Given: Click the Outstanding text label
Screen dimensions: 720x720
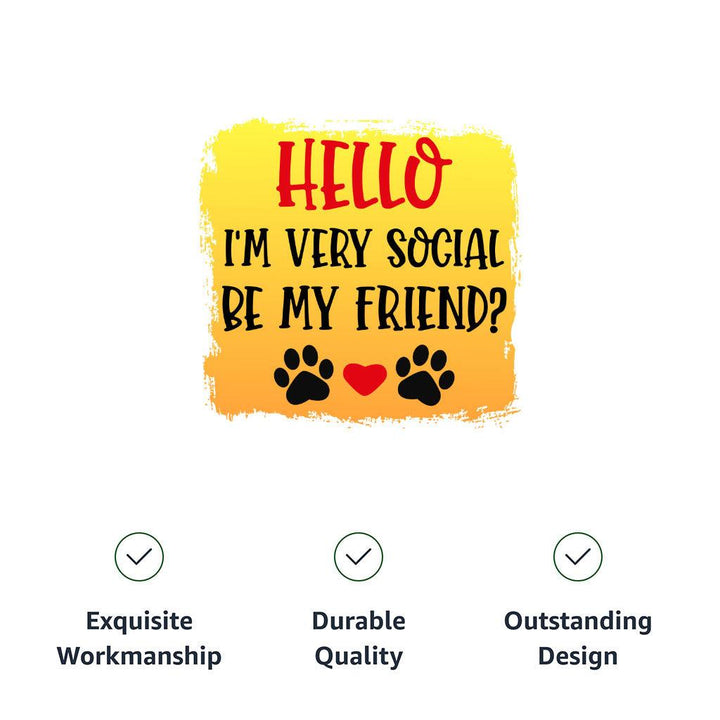Looking at the screenshot, I should (x=578, y=621).
